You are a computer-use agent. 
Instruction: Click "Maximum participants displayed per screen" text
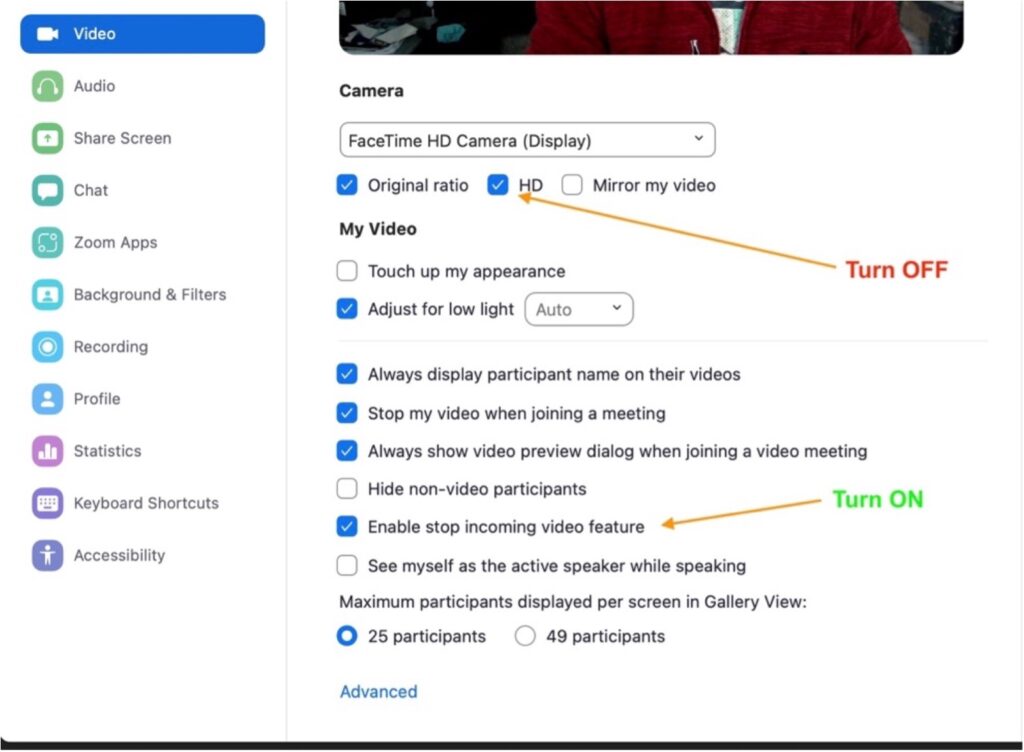[573, 602]
